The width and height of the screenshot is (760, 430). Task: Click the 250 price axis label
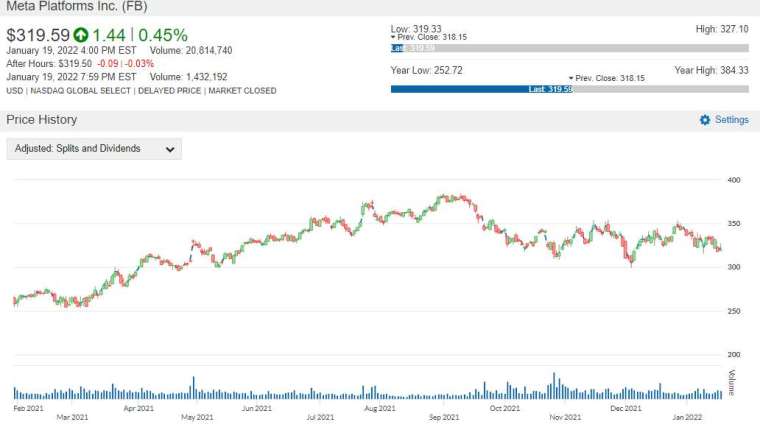point(734,311)
